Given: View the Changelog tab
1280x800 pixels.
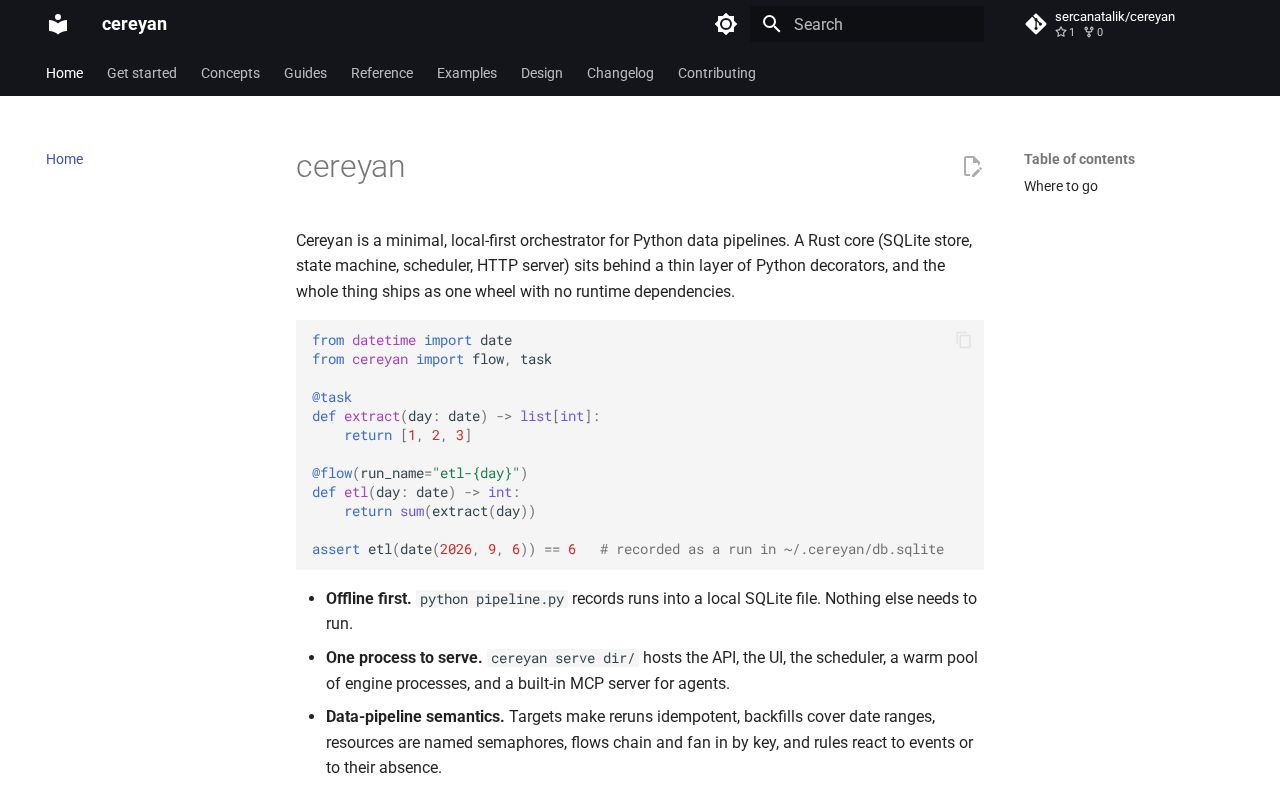Looking at the screenshot, I should [620, 73].
